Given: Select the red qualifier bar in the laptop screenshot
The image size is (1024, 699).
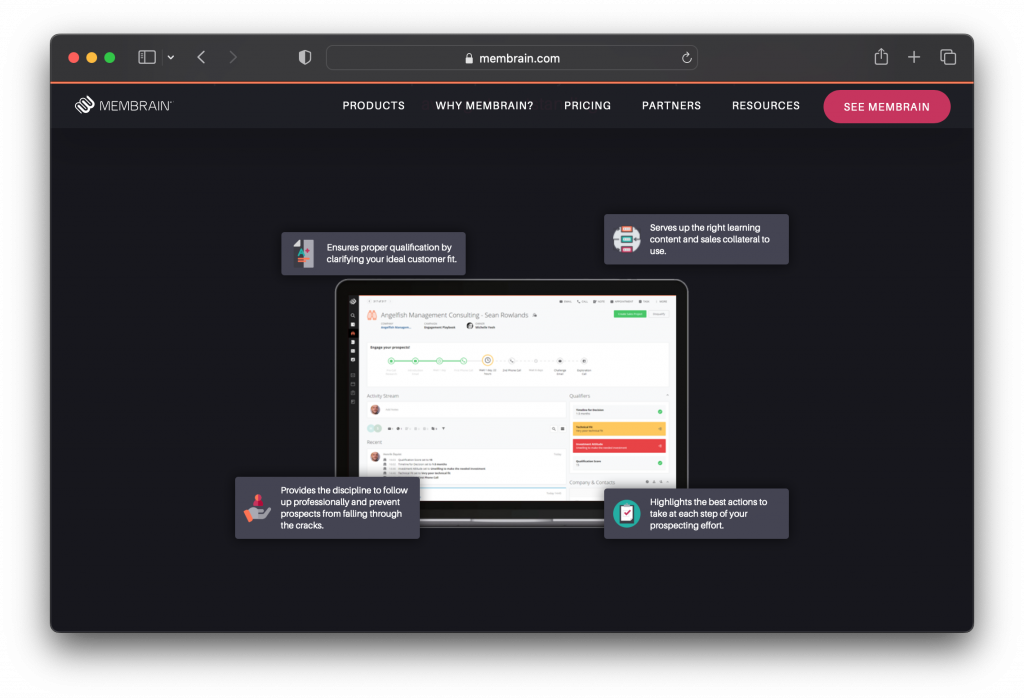Looking at the screenshot, I should pos(619,446).
